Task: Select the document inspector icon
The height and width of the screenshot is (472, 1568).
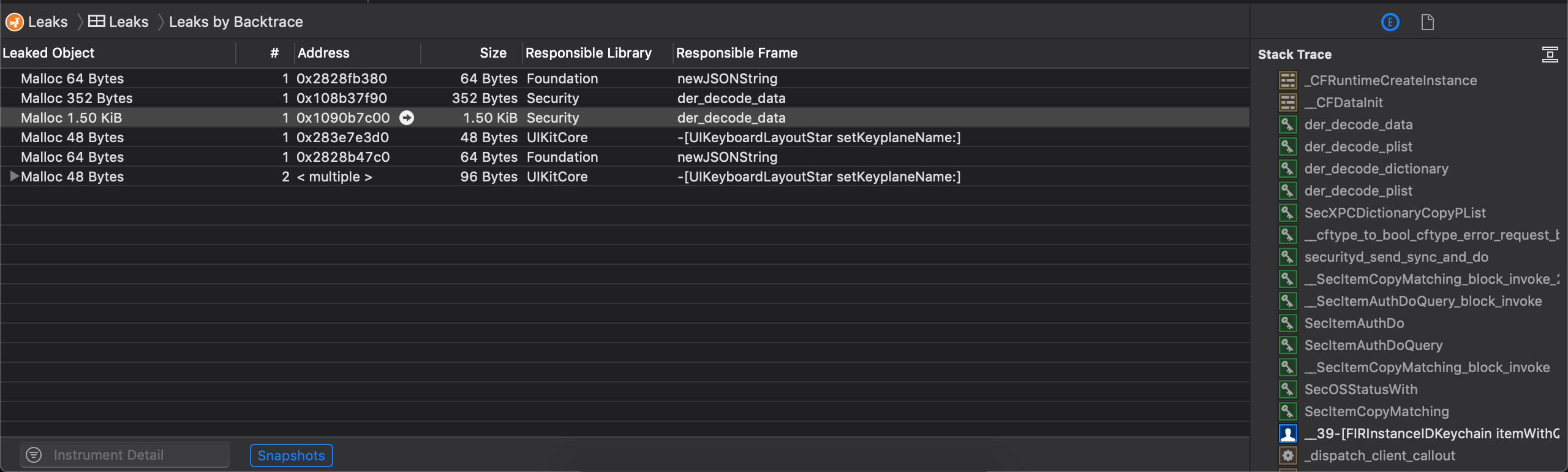Action: click(1427, 23)
